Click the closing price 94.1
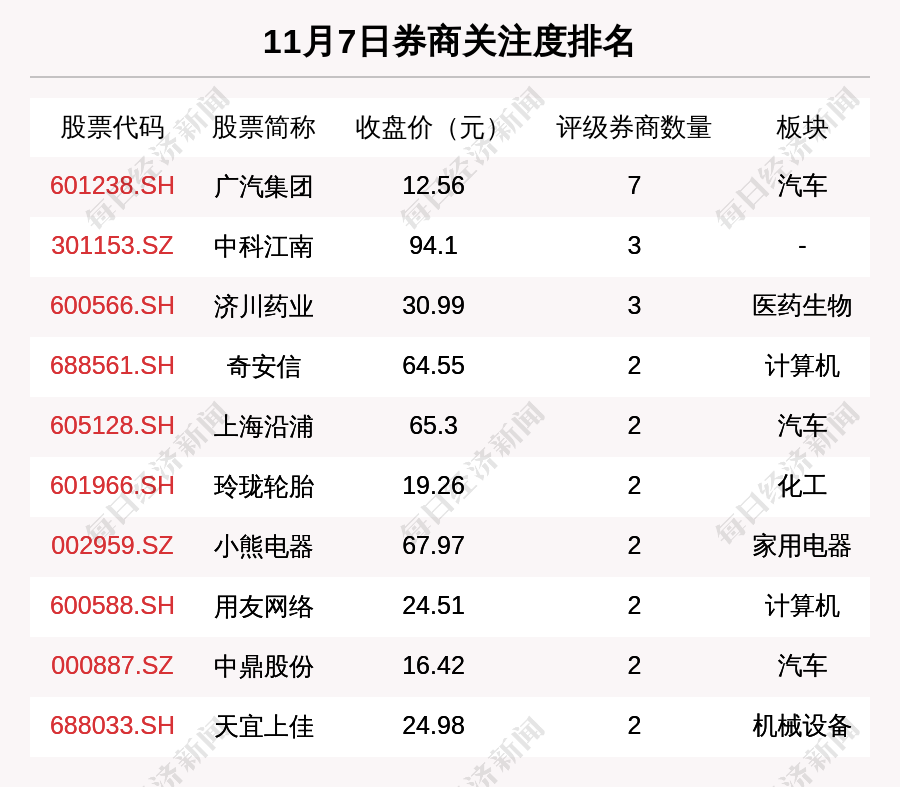Viewport: 900px width, 787px height. tap(433, 246)
